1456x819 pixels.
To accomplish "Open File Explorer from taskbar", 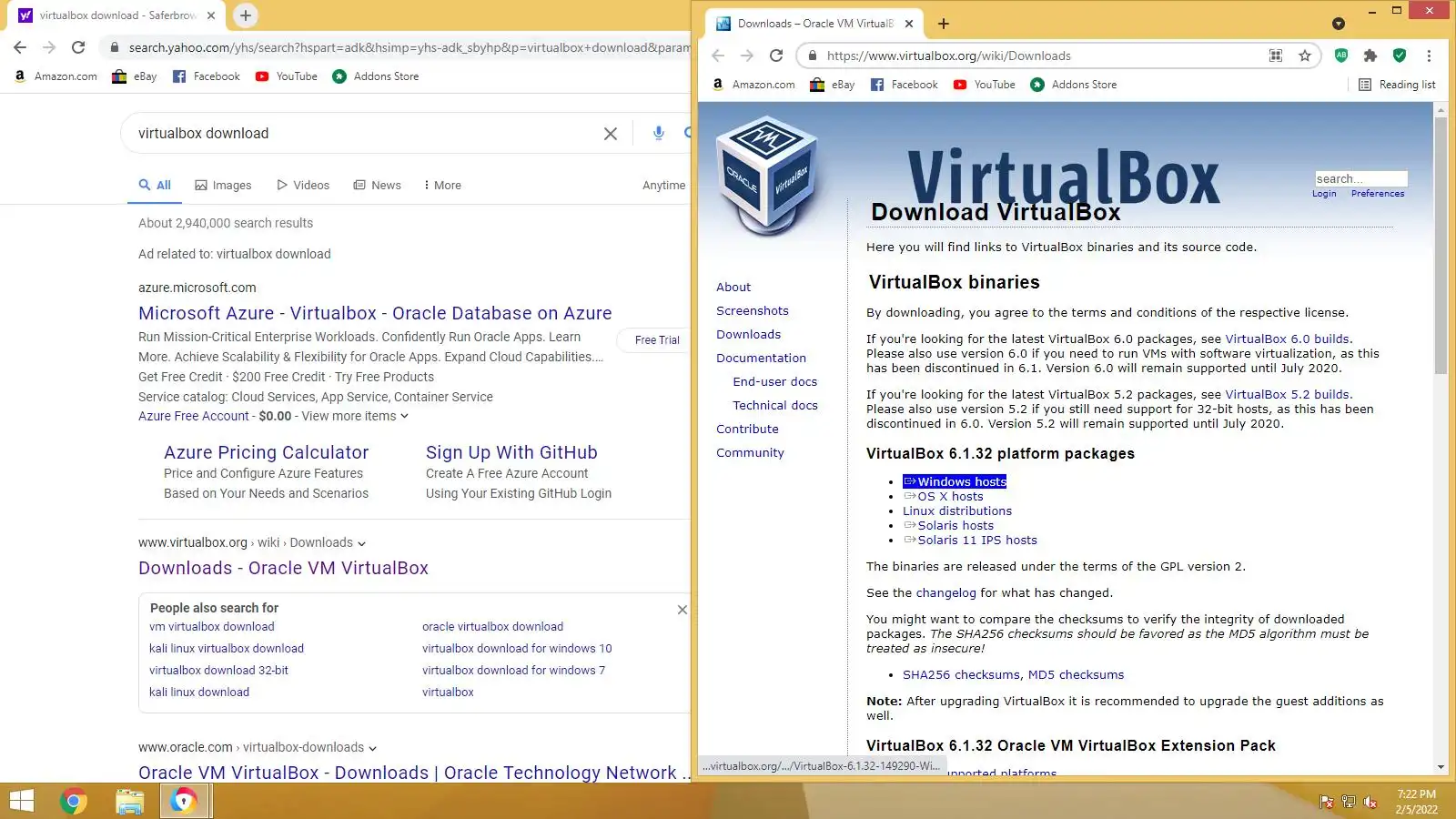I will point(130,801).
